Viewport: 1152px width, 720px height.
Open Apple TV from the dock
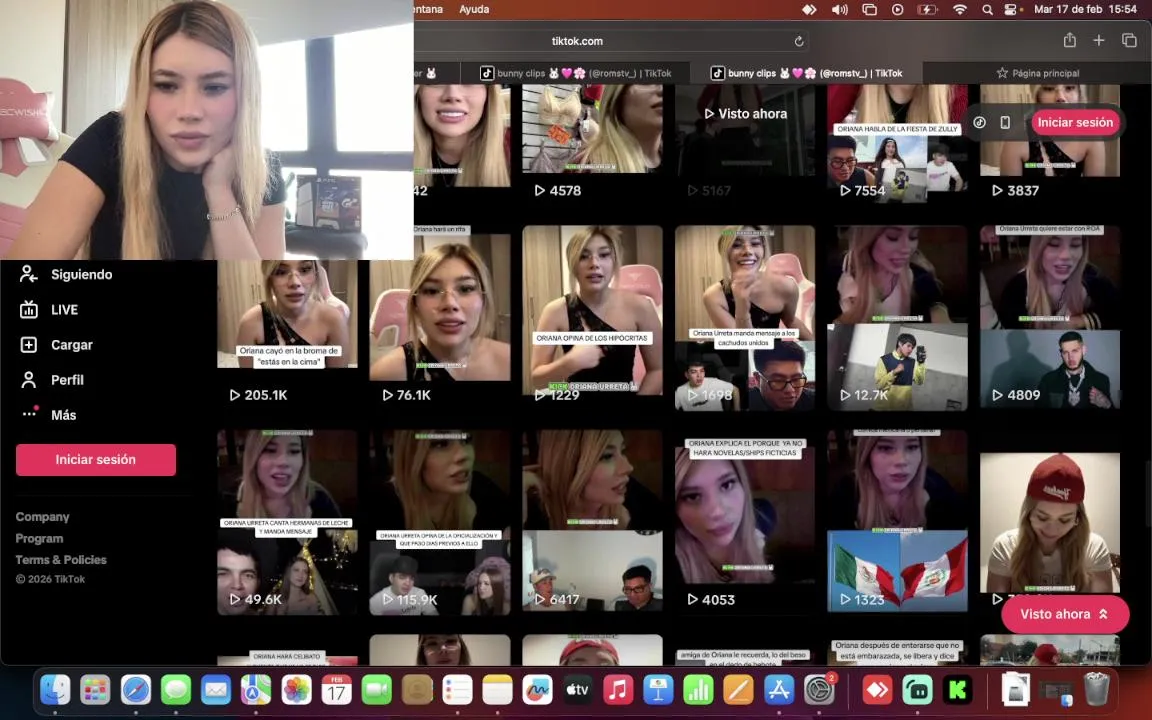[577, 690]
